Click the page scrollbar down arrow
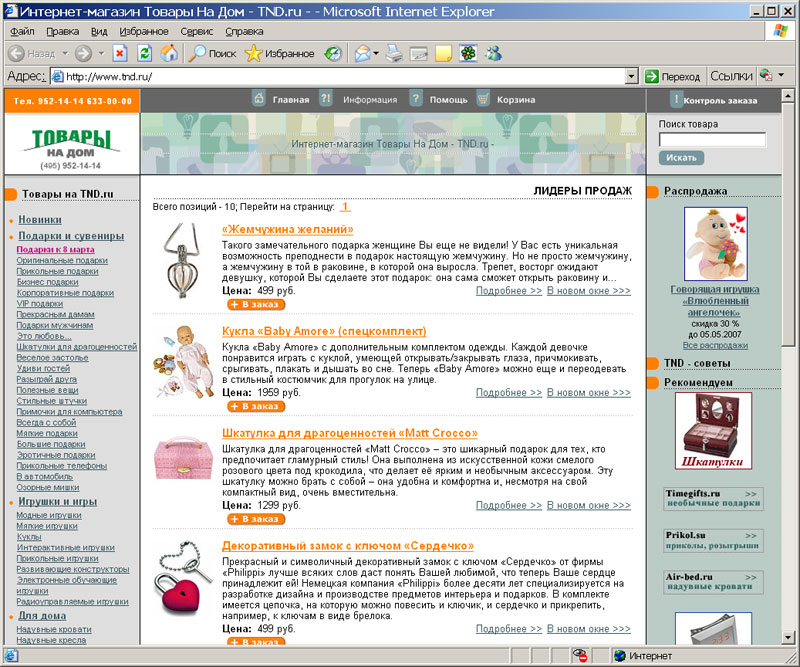The image size is (800, 667). [x=788, y=638]
